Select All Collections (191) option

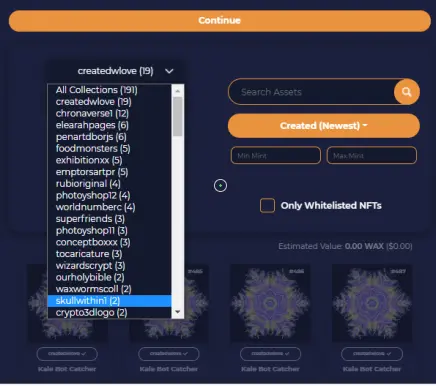(109, 90)
